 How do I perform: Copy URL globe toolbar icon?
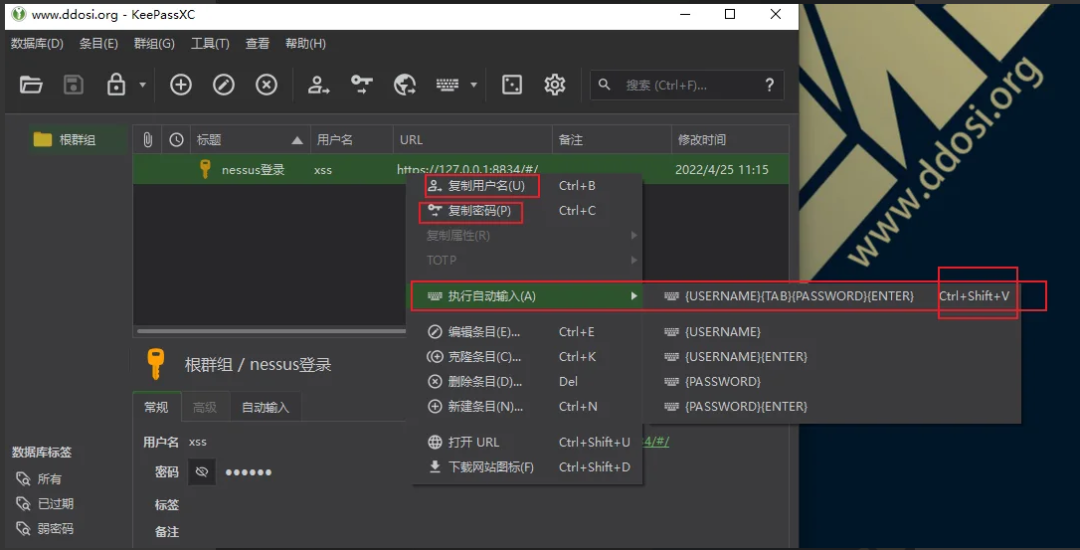tap(404, 85)
